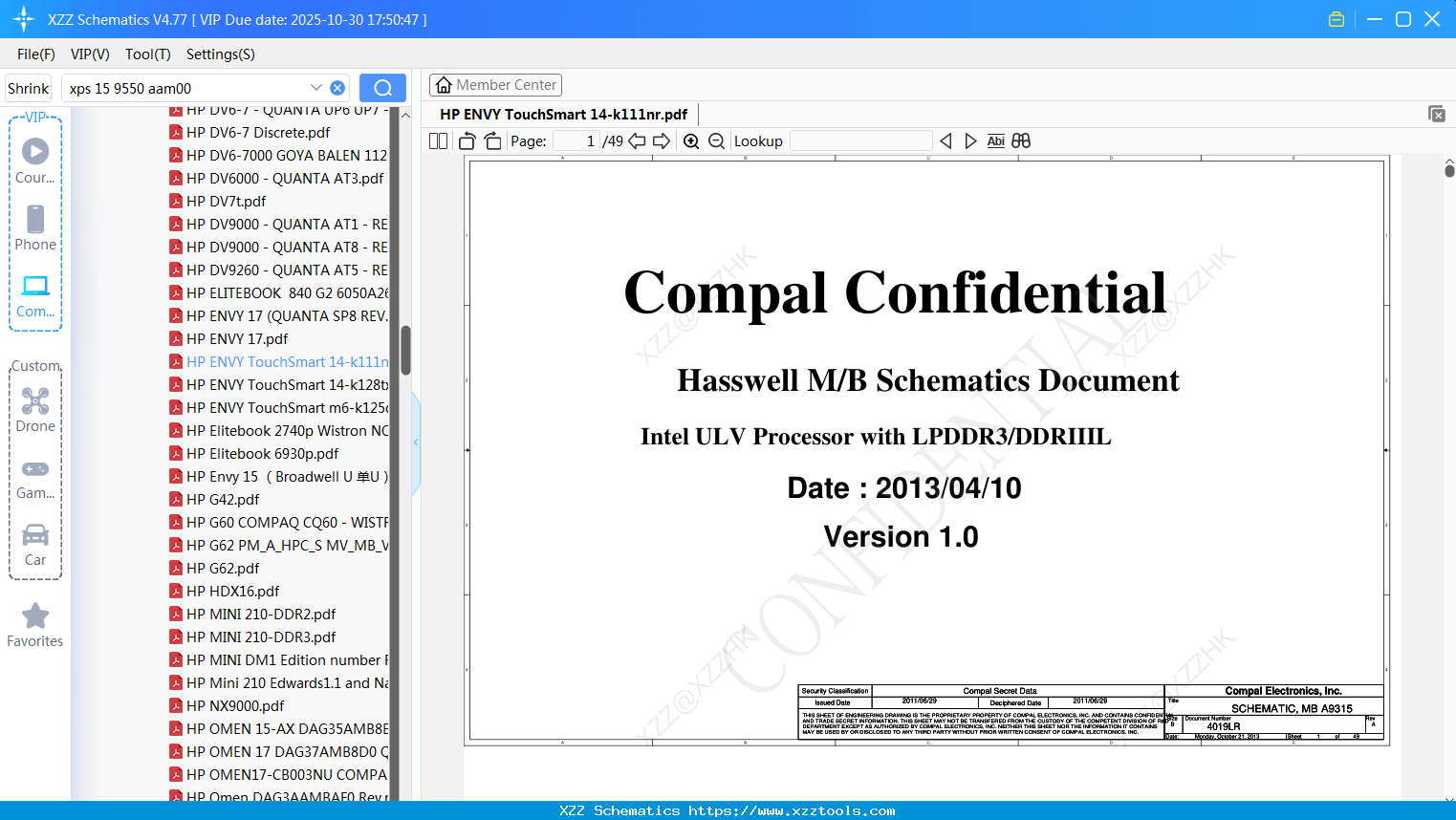Find next lookup result triangle
The height and width of the screenshot is (820, 1456).
pos(970,140)
